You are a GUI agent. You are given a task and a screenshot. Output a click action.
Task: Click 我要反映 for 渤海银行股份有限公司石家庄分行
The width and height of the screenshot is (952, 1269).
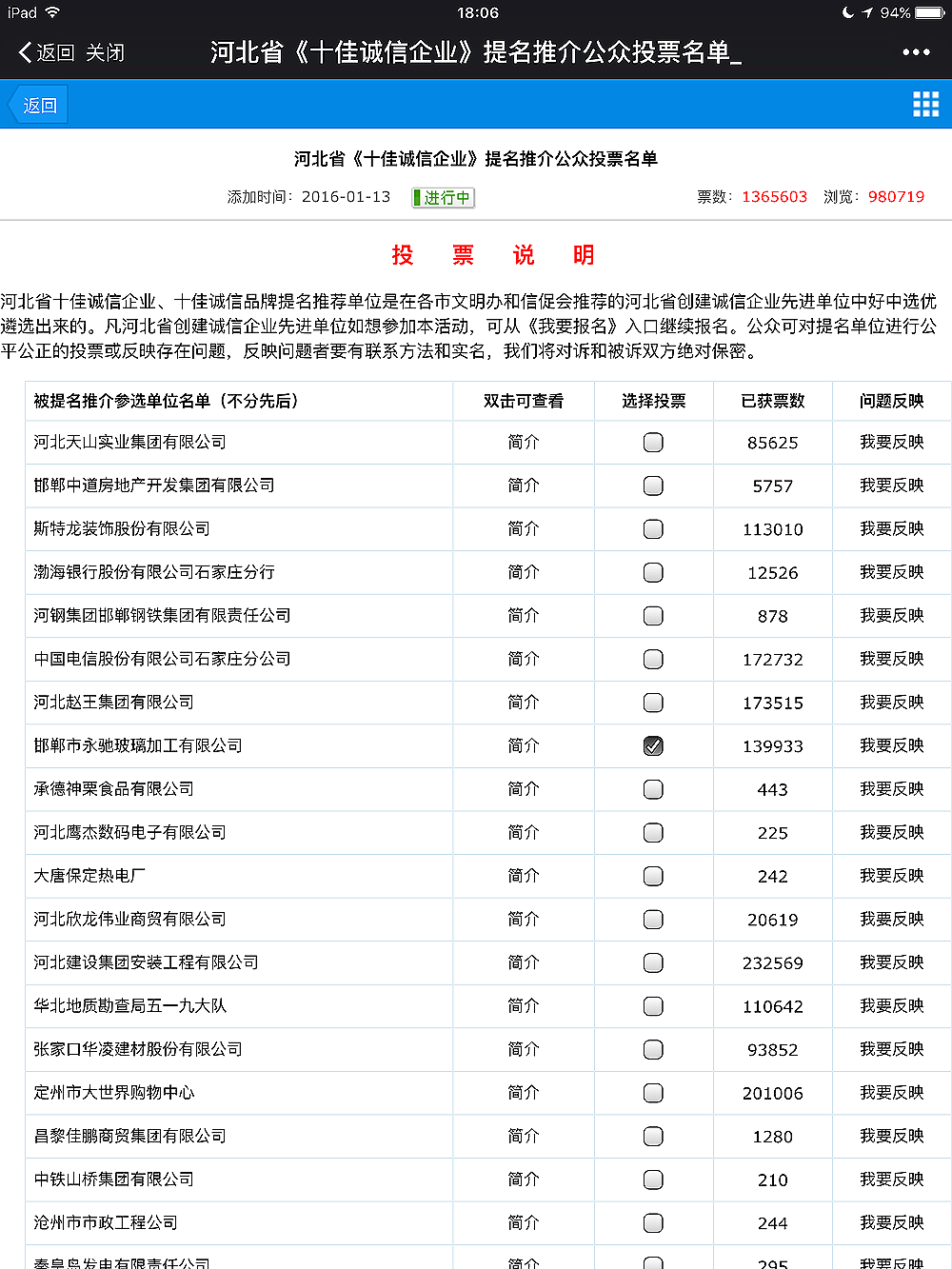point(892,571)
